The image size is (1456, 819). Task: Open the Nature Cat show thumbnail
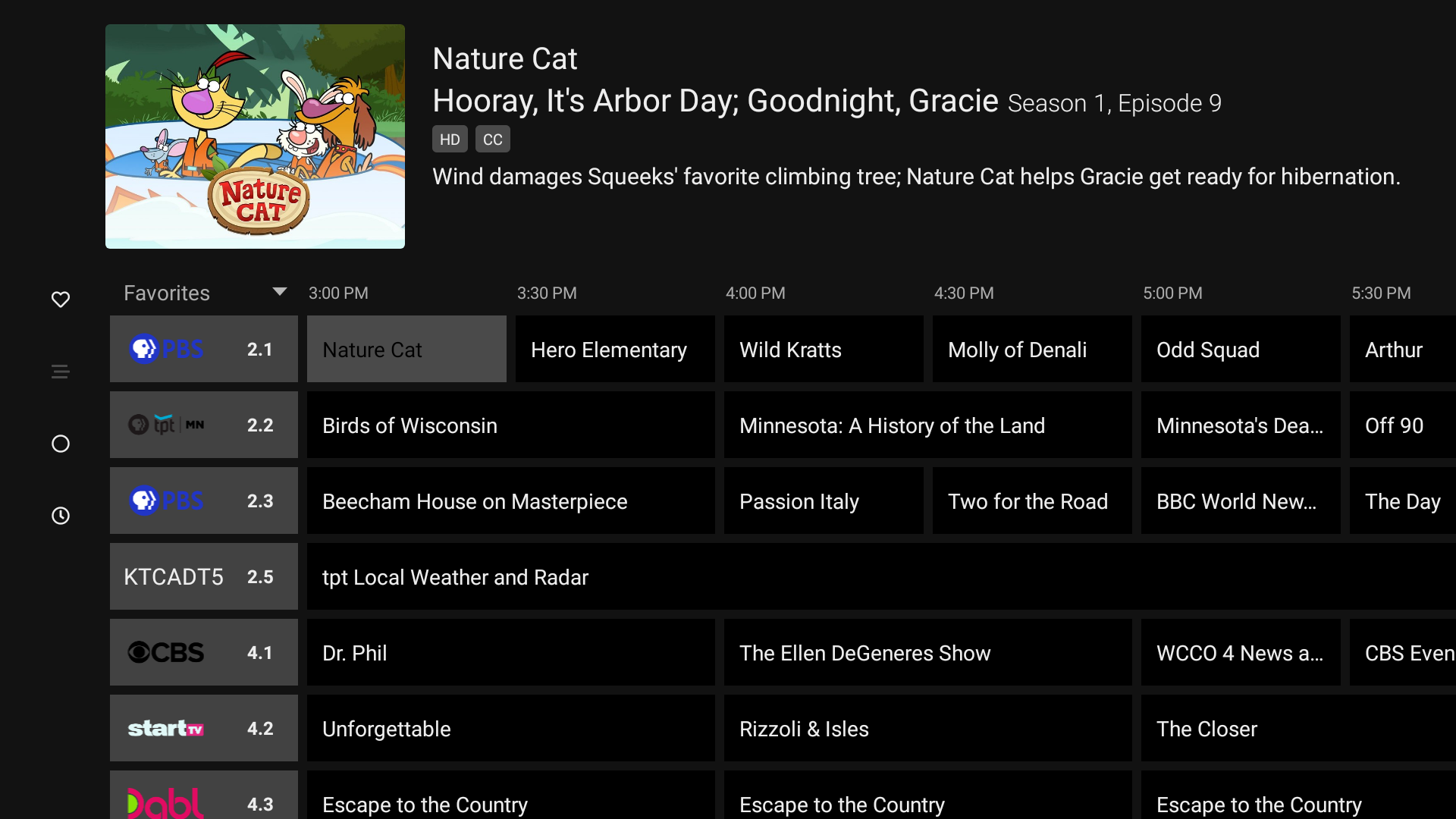[255, 136]
